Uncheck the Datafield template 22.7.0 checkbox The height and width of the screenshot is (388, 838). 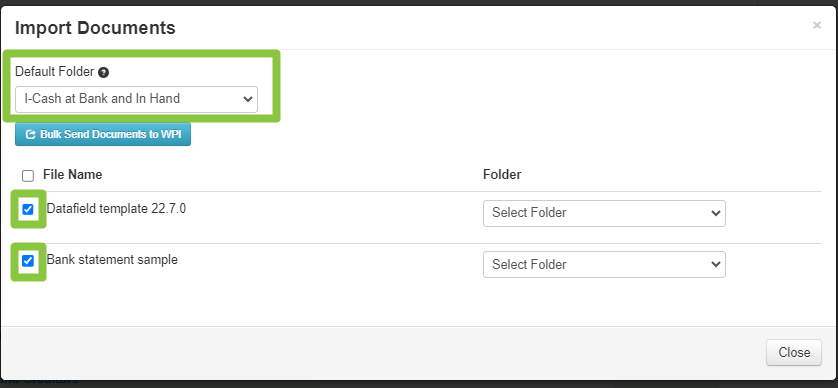coord(28,209)
